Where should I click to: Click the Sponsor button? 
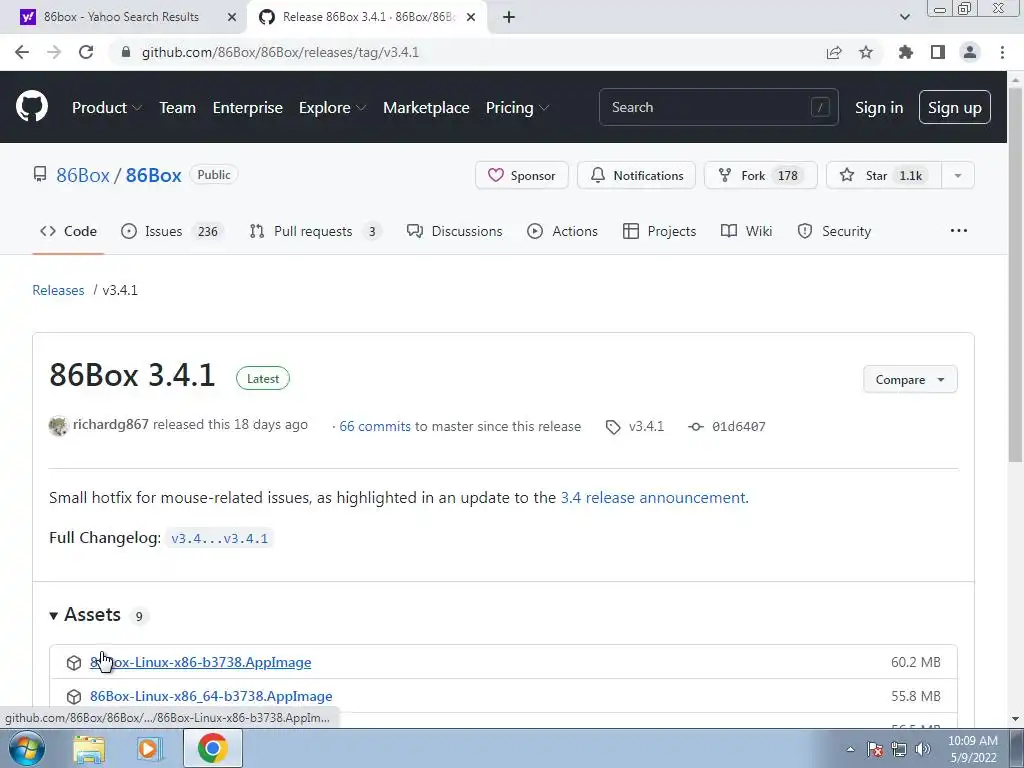pyautogui.click(x=522, y=175)
